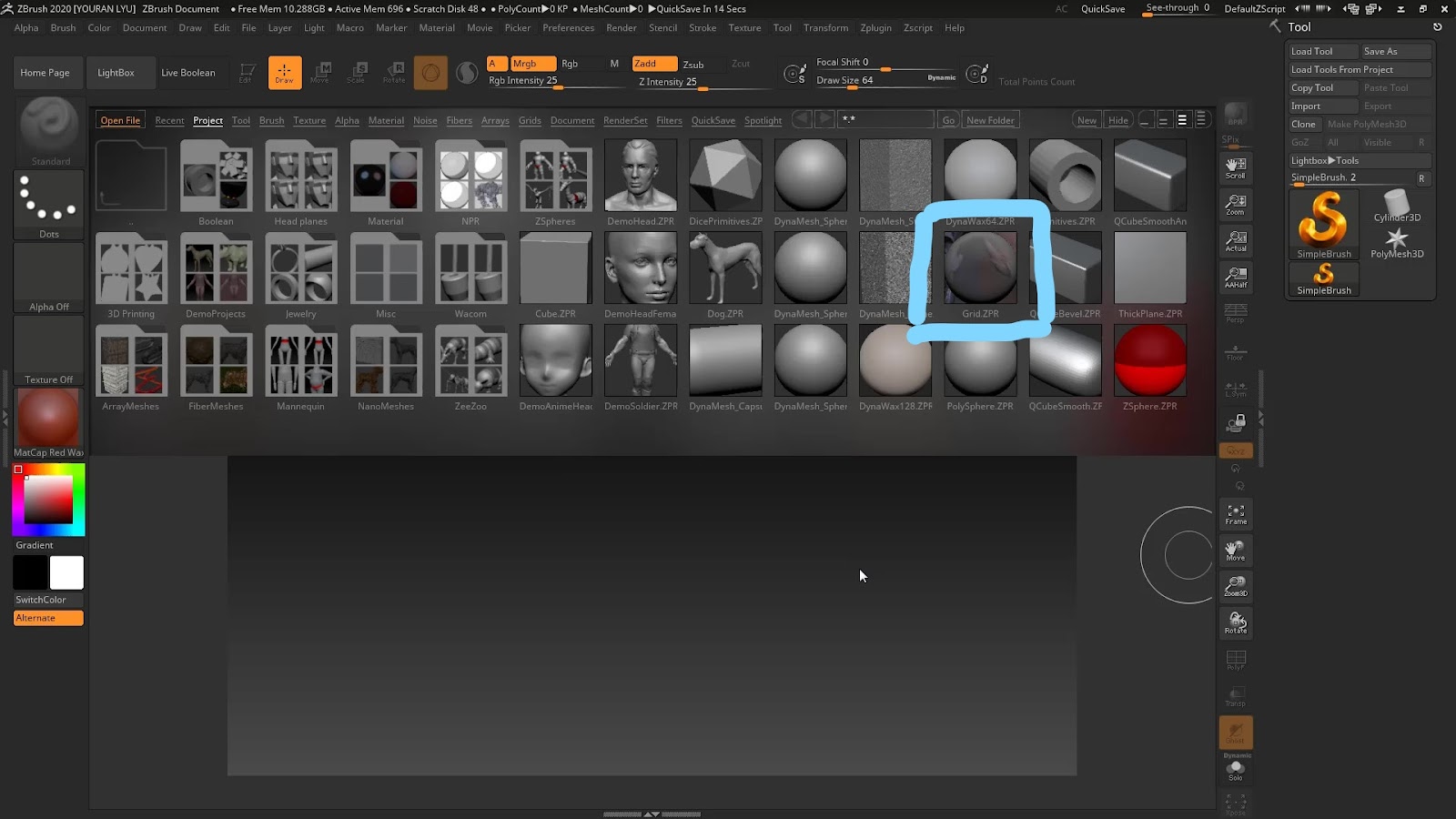
Task: Click the camera lock icon above Xyz
Action: pyautogui.click(x=1236, y=423)
